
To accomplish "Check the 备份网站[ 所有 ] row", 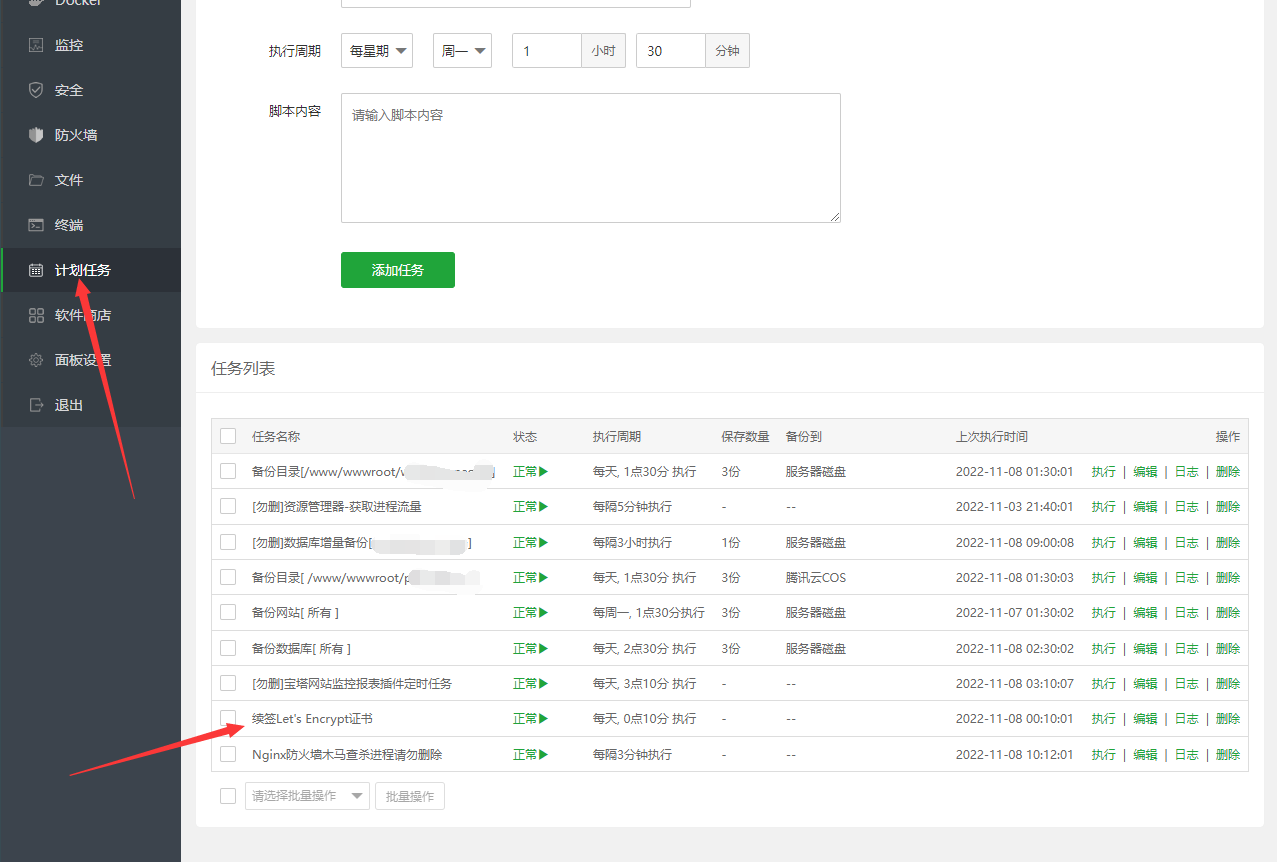I will [x=228, y=612].
